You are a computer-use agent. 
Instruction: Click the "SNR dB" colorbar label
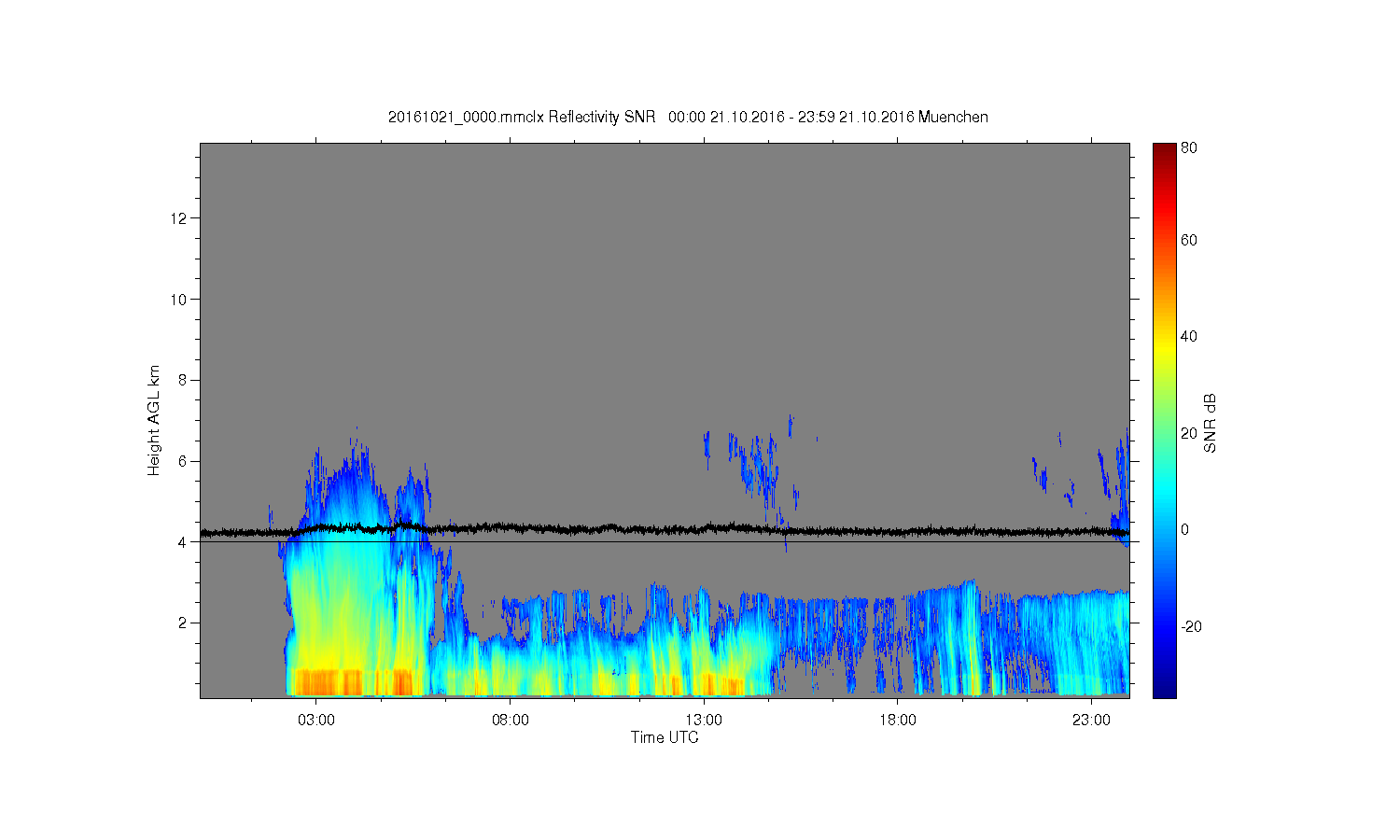click(1210, 424)
